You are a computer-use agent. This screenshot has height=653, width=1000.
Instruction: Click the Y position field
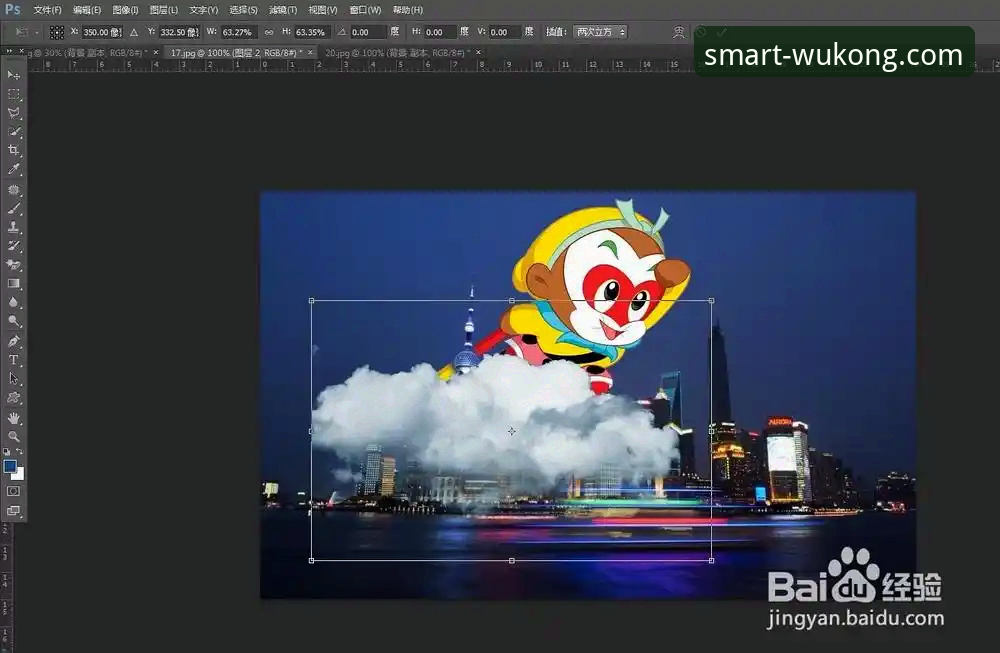[x=179, y=32]
